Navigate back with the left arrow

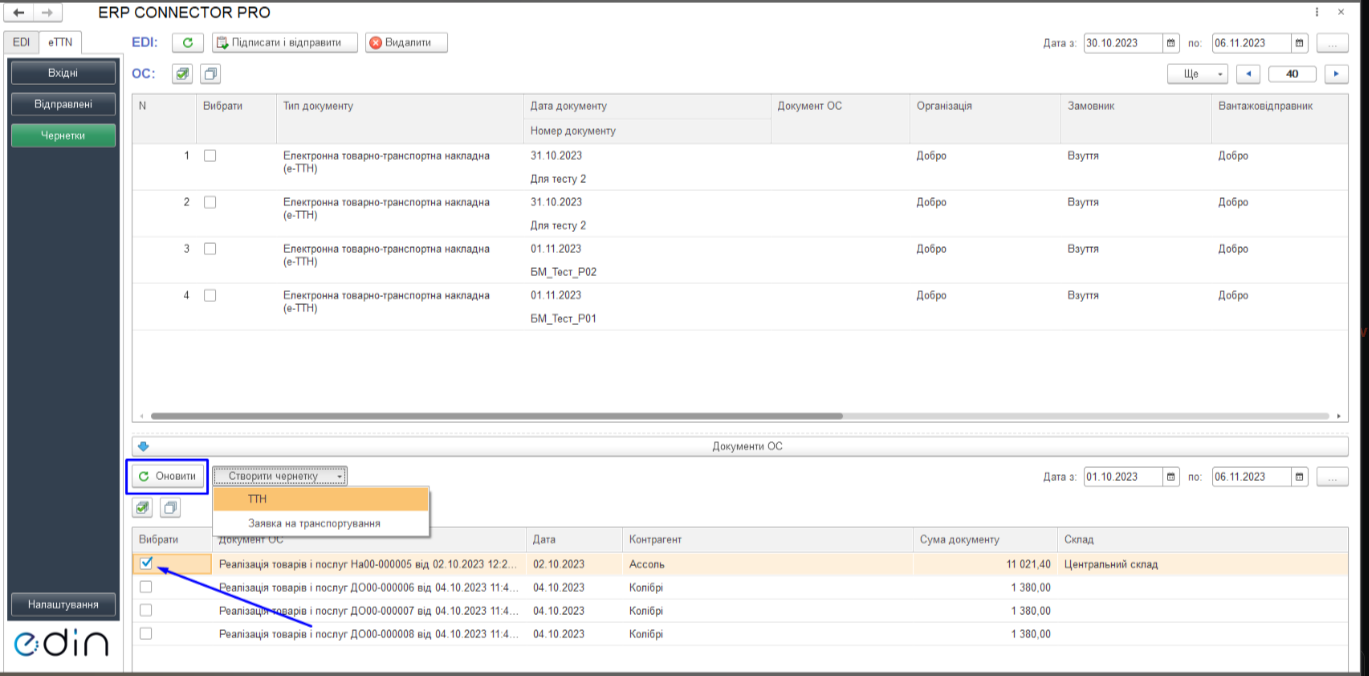(x=19, y=13)
